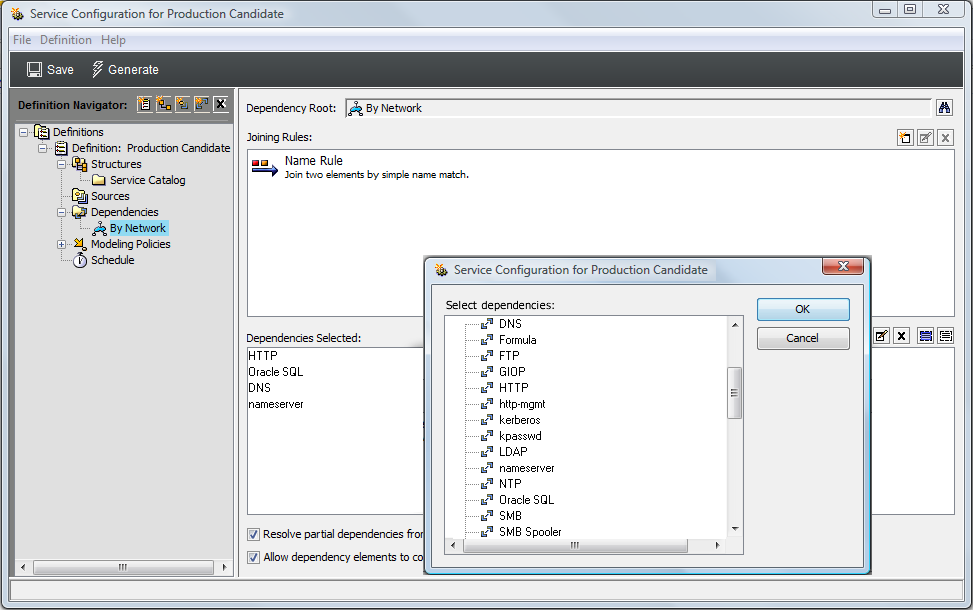Select the Dependencies label in the tree
The image size is (973, 610).
pos(125,212)
